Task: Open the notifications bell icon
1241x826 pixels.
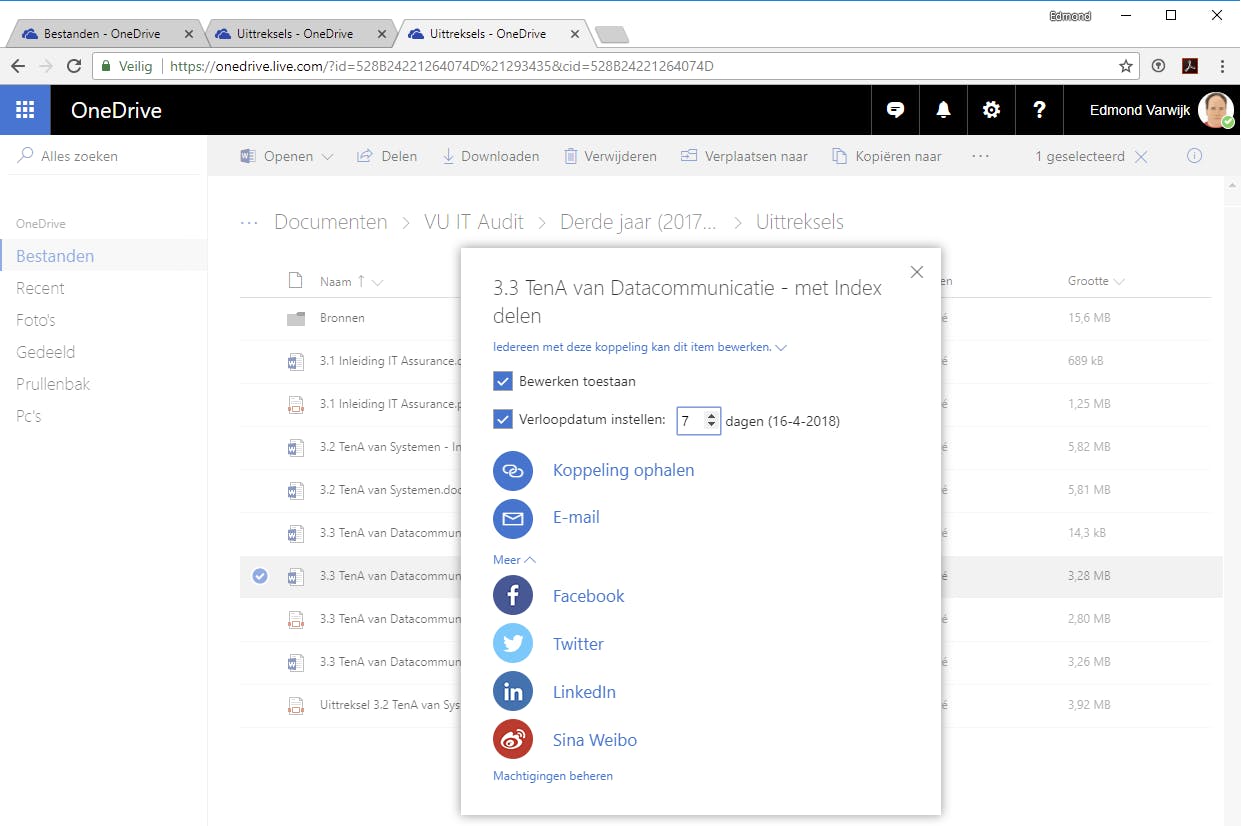Action: pyautogui.click(x=943, y=110)
